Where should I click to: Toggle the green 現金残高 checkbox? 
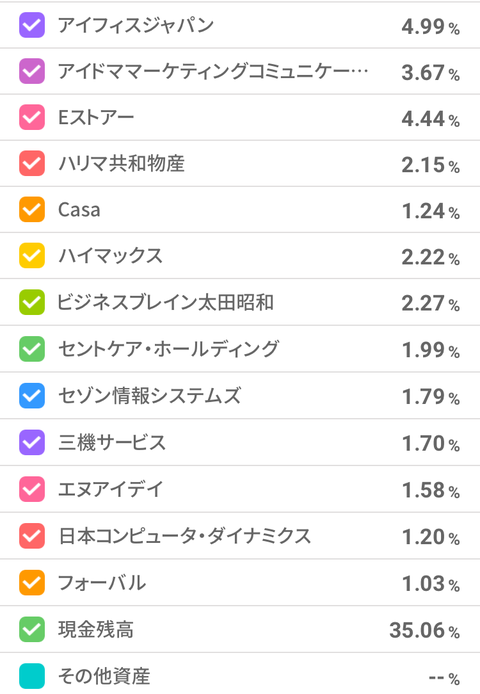32,629
